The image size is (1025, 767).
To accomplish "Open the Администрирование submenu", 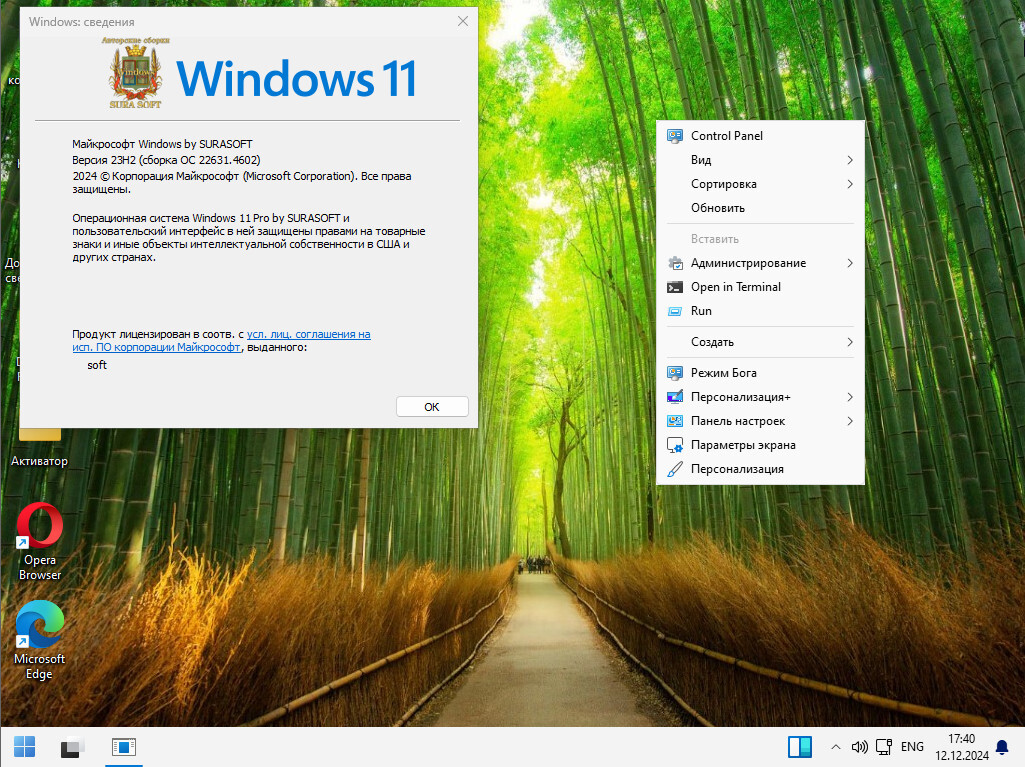I will [760, 263].
